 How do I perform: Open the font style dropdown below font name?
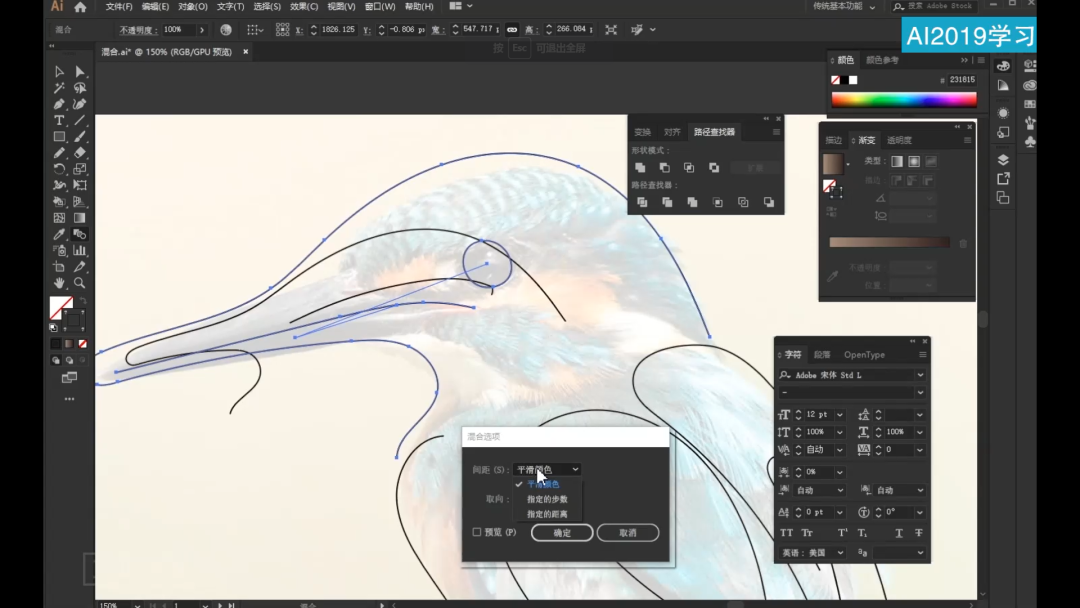click(x=920, y=392)
